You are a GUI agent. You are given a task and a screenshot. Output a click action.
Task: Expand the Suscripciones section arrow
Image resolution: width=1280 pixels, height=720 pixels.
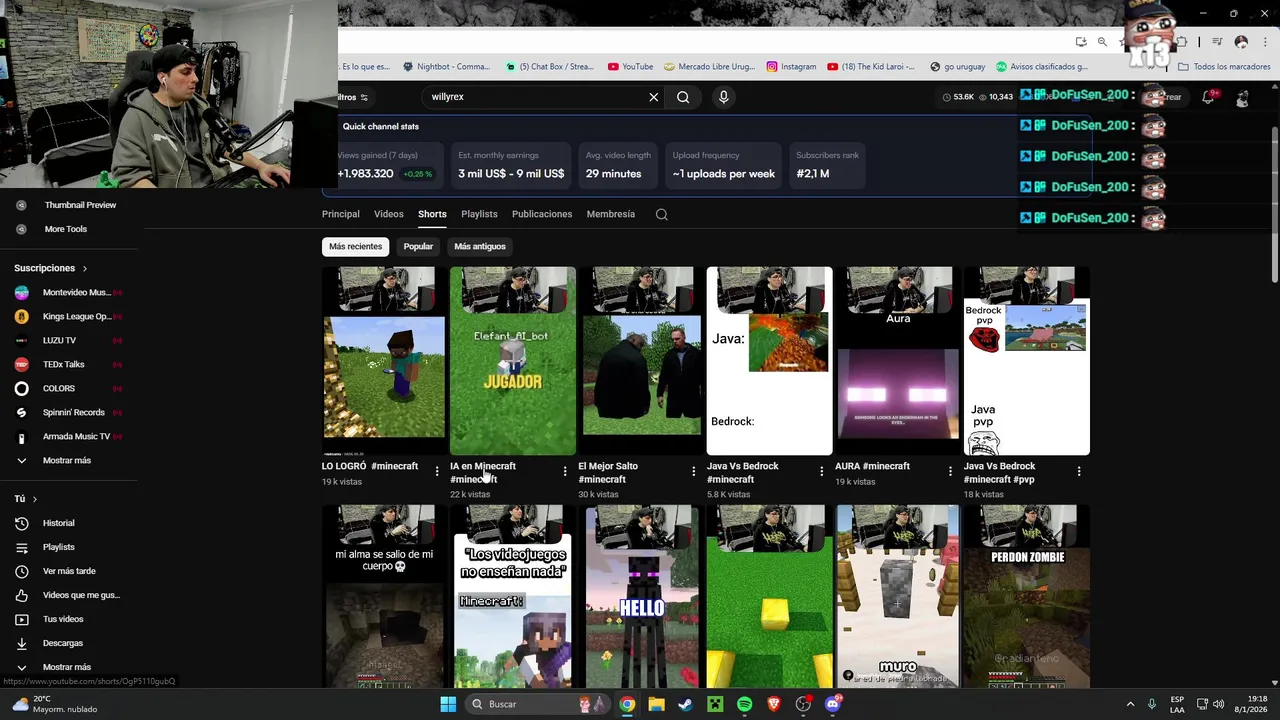tap(85, 268)
